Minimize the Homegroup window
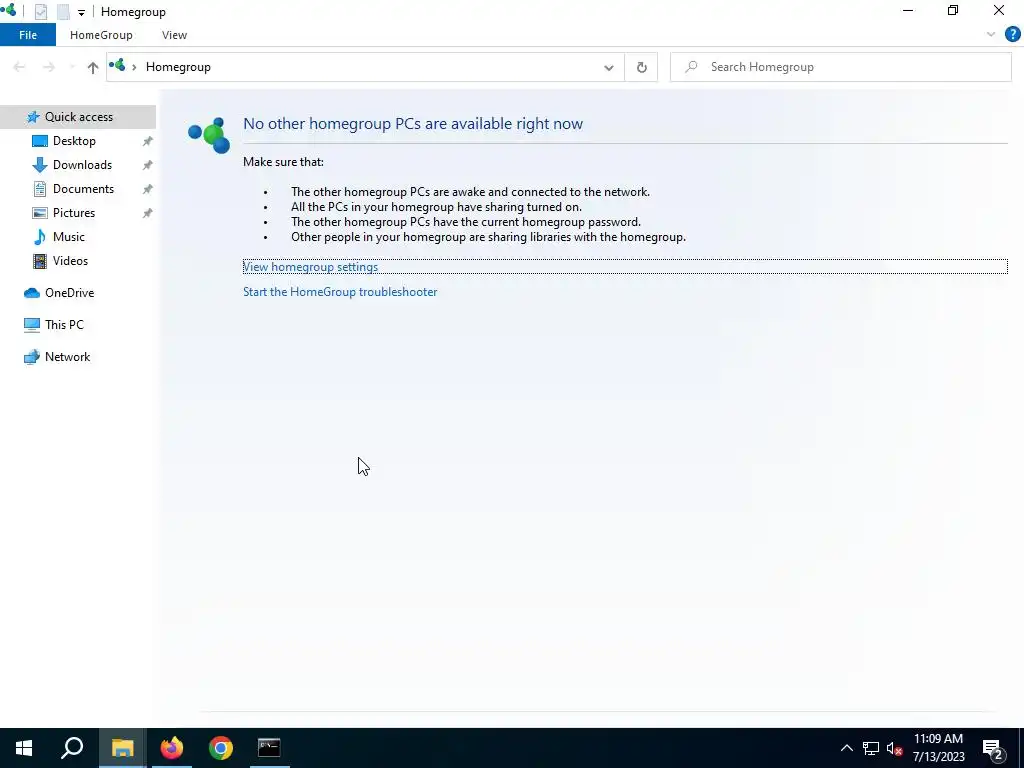1024x768 pixels. point(908,10)
